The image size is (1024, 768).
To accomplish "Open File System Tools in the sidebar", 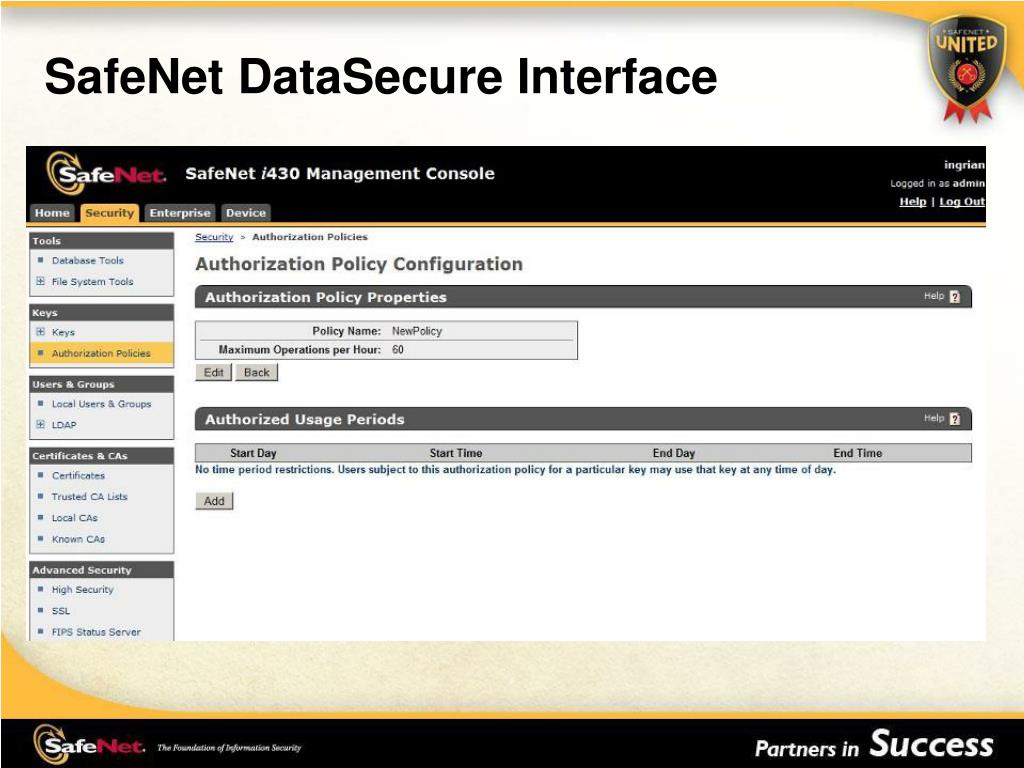I will [x=92, y=281].
